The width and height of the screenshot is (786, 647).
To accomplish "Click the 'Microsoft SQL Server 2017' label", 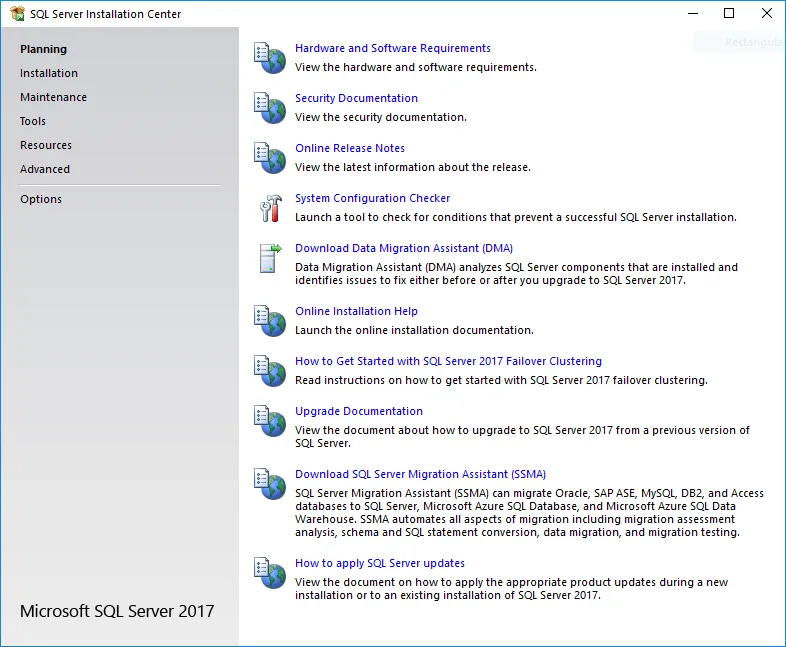I will point(117,611).
